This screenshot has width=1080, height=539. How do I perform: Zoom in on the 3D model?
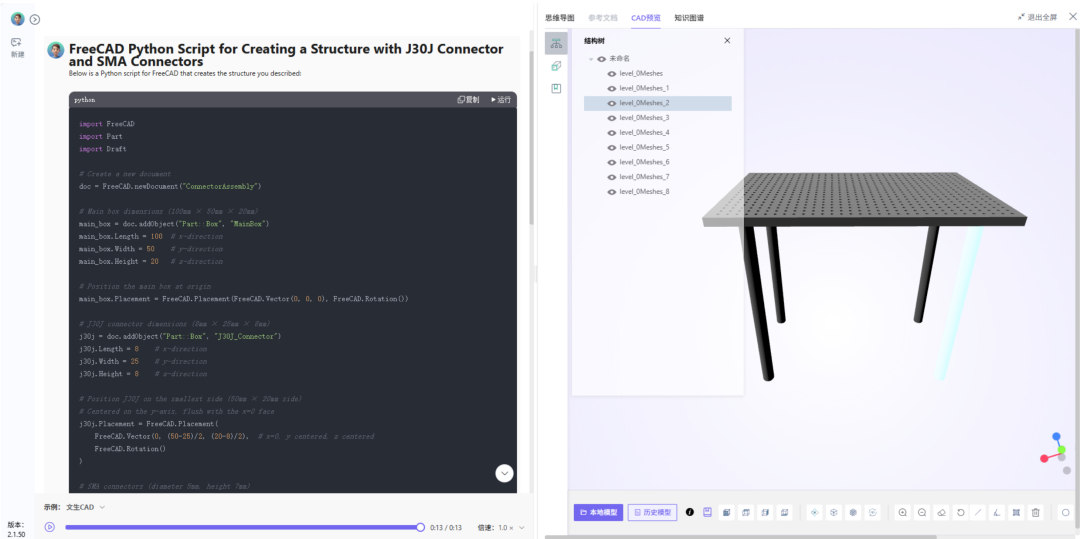click(903, 512)
